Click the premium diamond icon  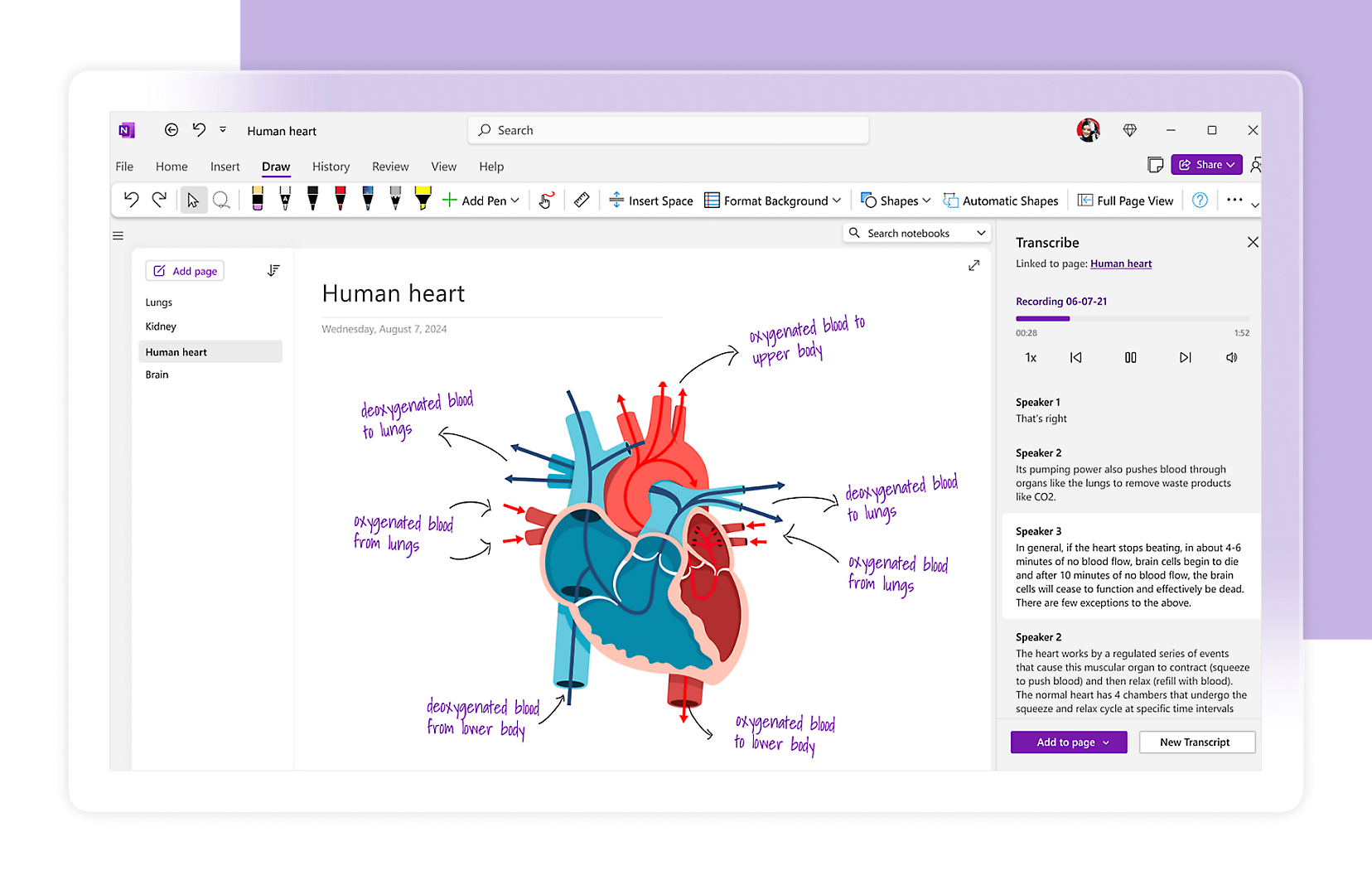1129,130
